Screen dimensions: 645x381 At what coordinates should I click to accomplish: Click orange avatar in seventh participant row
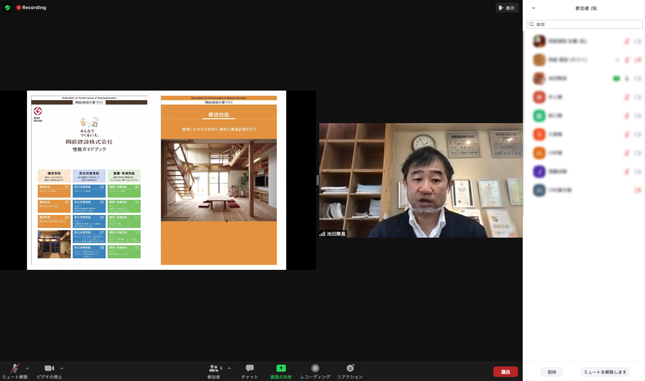(539, 153)
